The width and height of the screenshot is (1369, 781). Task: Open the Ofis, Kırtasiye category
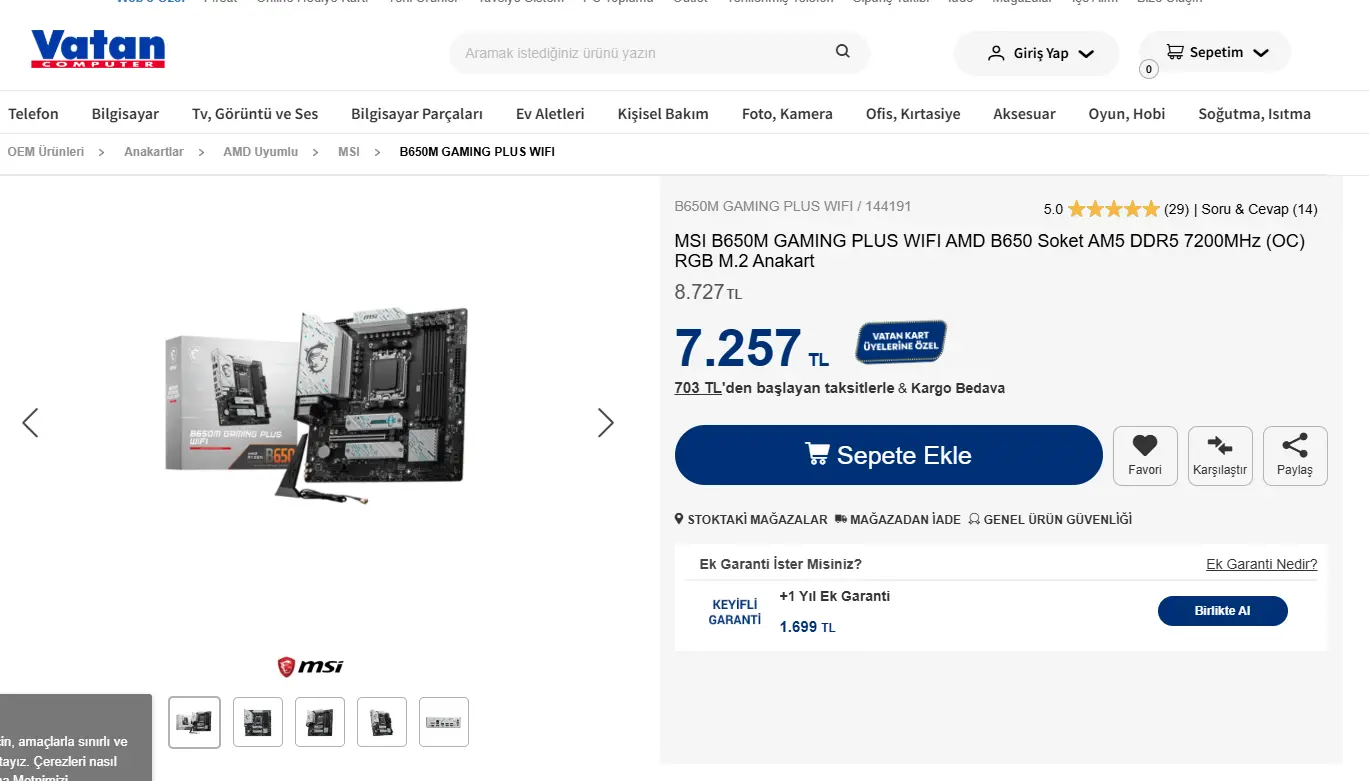(x=913, y=114)
